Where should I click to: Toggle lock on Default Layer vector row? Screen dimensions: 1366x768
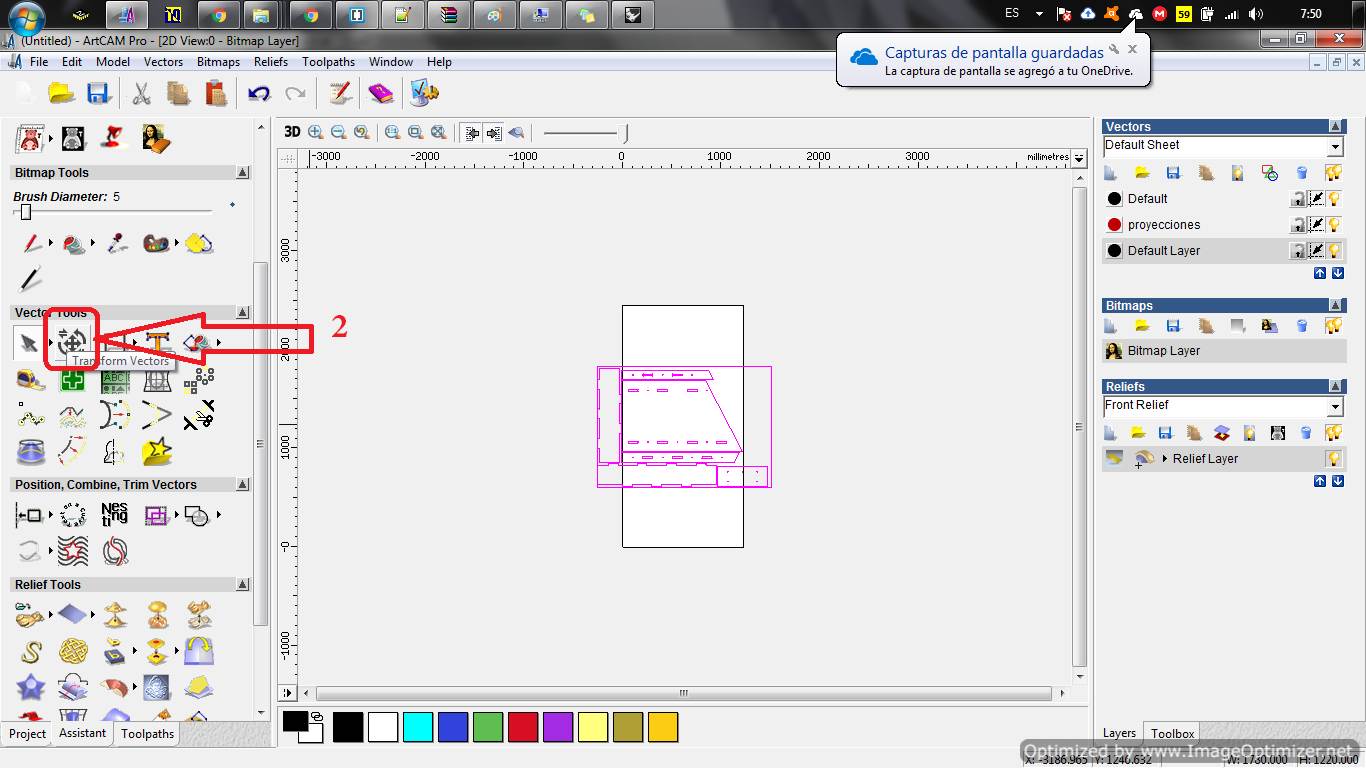tap(1298, 251)
